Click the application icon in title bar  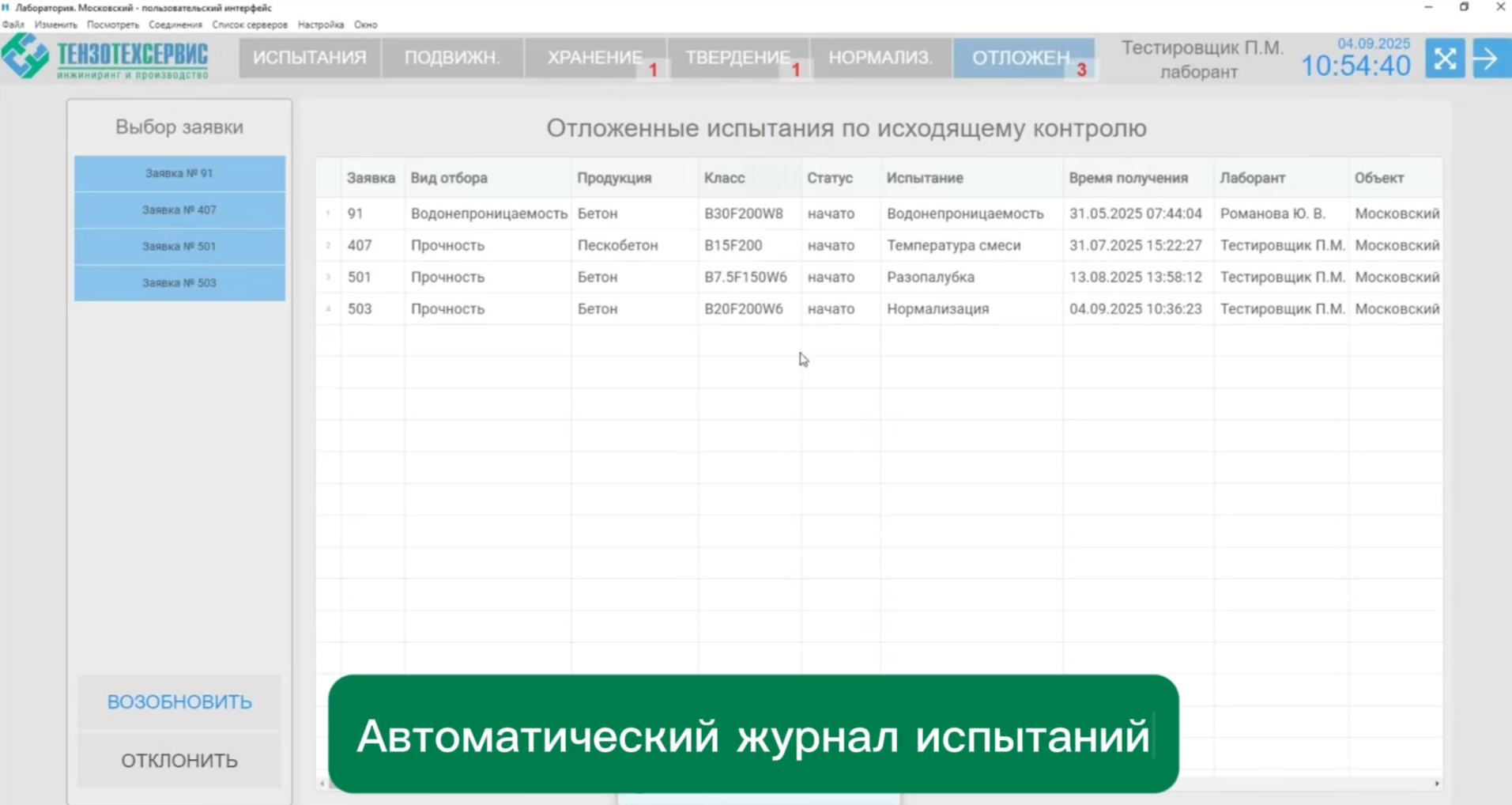click(6, 7)
